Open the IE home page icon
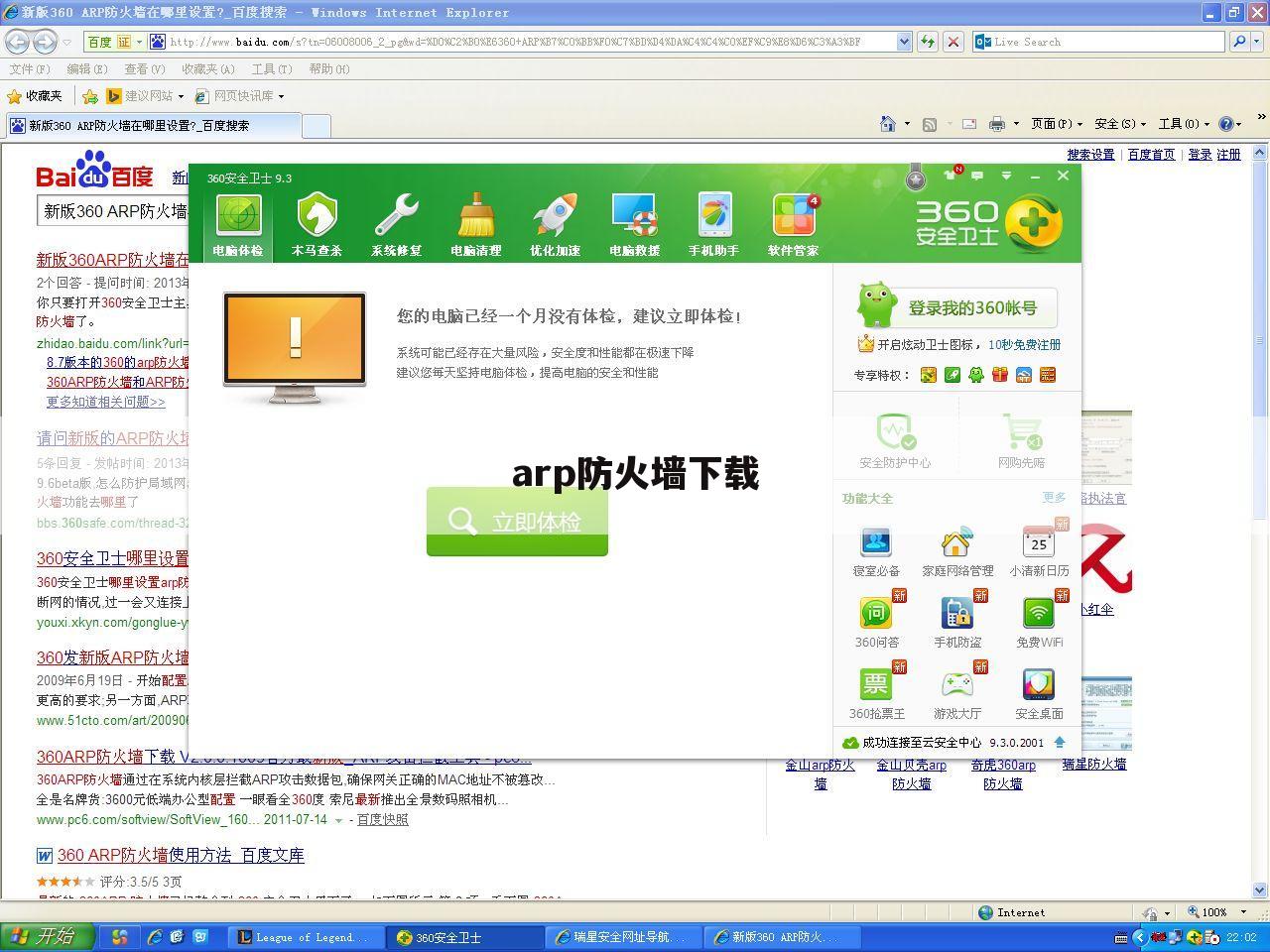The height and width of the screenshot is (952, 1270). pyautogui.click(x=888, y=124)
